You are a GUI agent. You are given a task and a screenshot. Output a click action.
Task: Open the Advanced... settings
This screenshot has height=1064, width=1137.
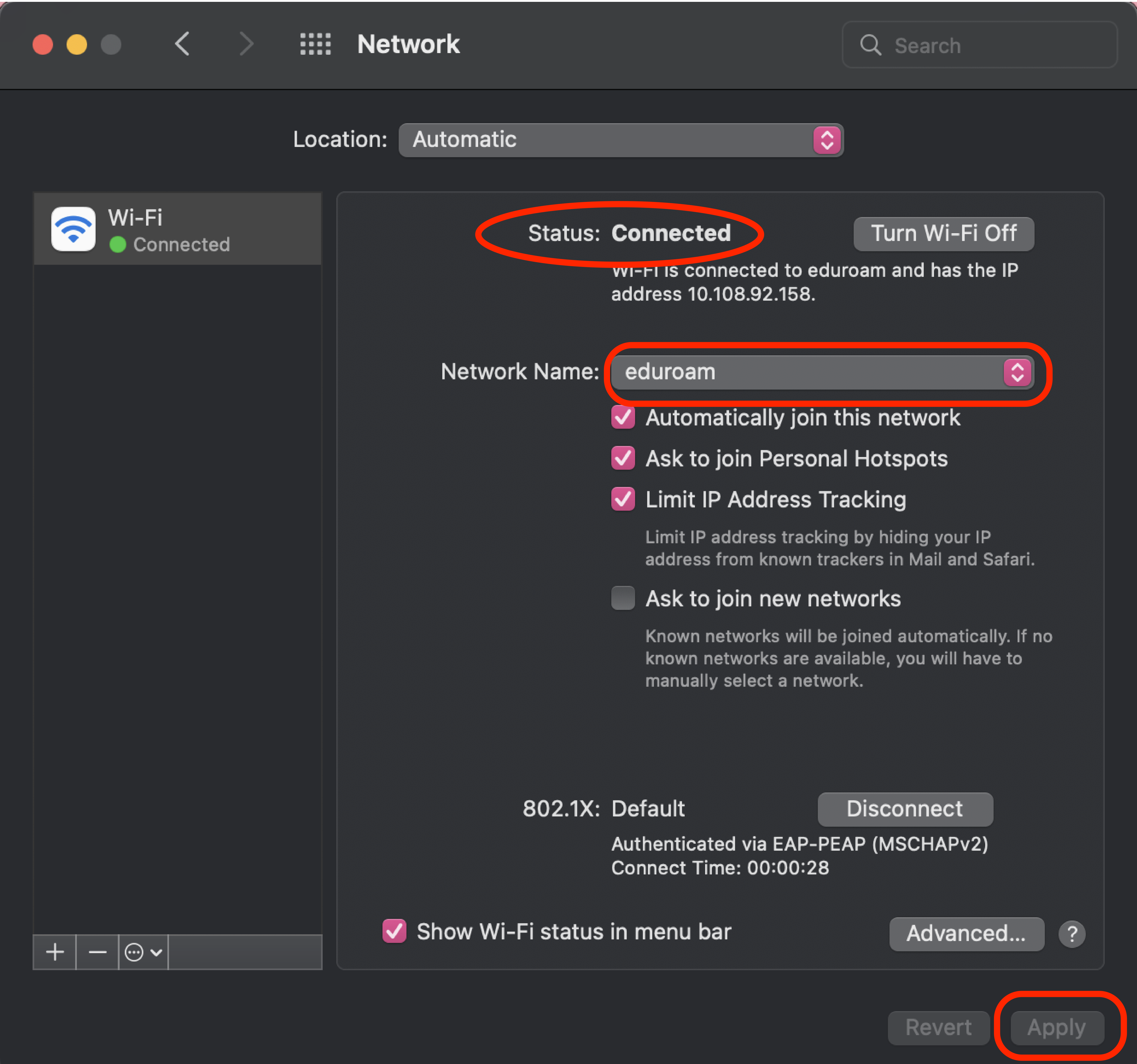tap(966, 934)
